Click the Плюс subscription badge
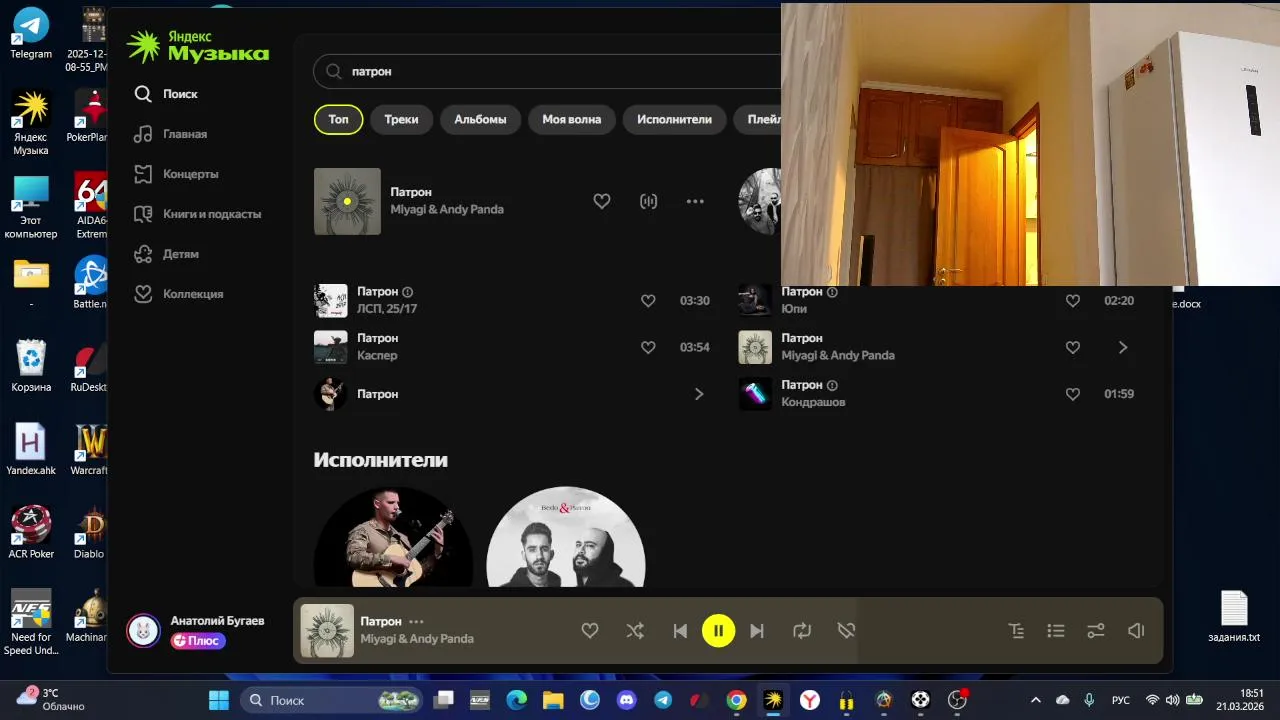This screenshot has height=720, width=1280. coord(197,641)
